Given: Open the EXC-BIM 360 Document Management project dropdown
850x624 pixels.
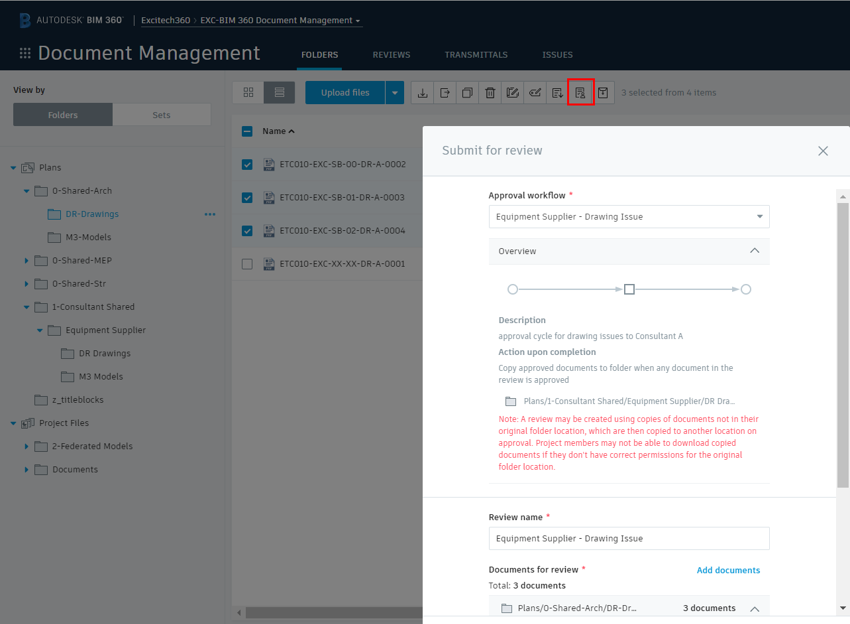Looking at the screenshot, I should [280, 21].
